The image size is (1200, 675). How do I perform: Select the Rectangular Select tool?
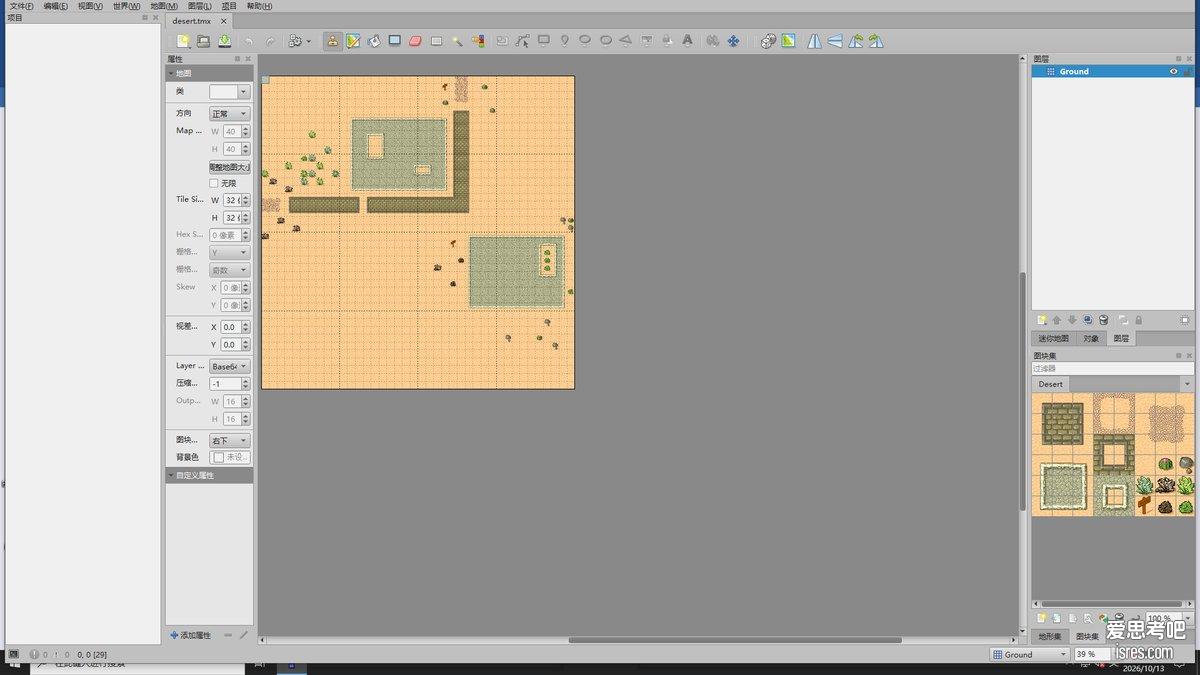point(437,41)
